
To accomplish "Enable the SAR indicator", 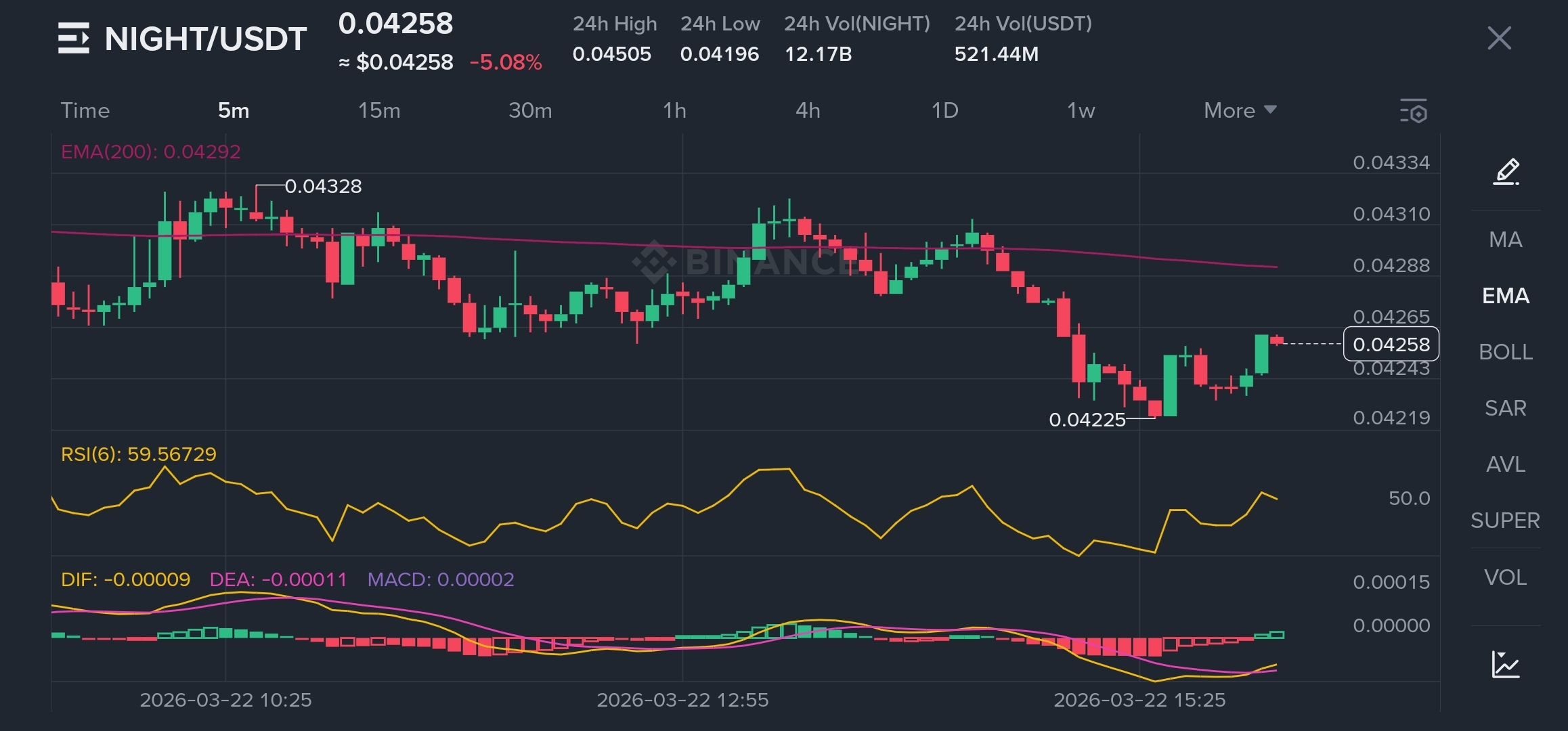I will pyautogui.click(x=1505, y=408).
